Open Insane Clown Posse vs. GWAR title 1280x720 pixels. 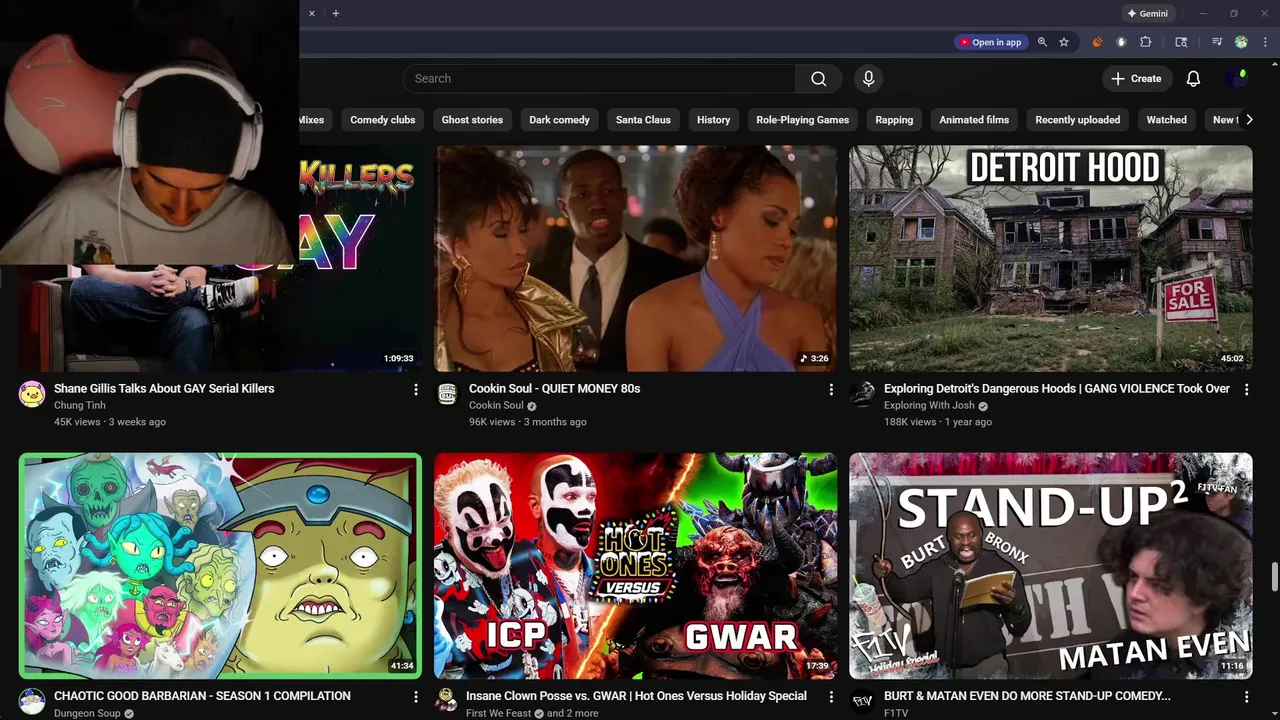tap(636, 695)
